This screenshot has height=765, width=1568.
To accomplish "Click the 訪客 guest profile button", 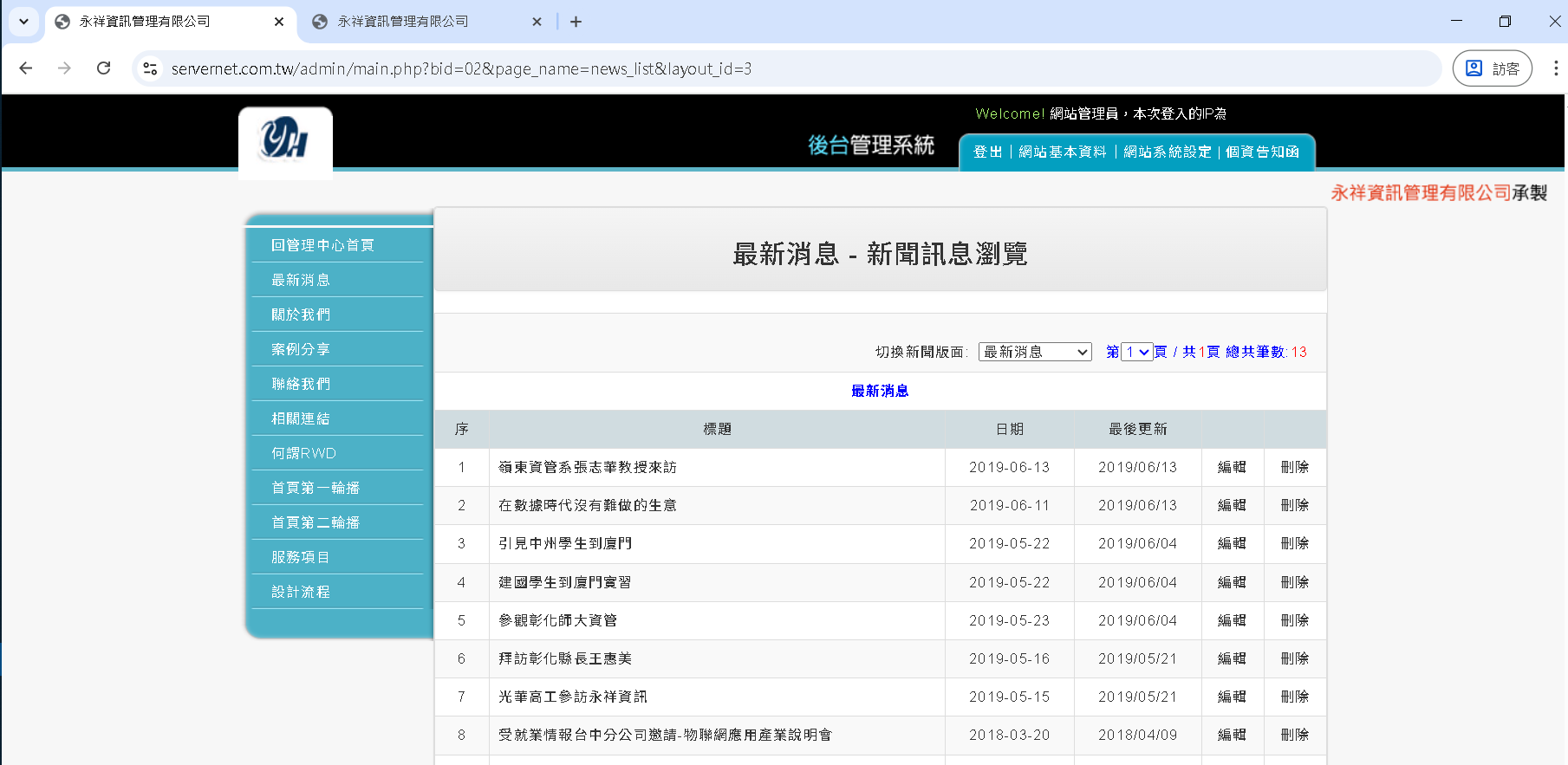I will tap(1492, 68).
